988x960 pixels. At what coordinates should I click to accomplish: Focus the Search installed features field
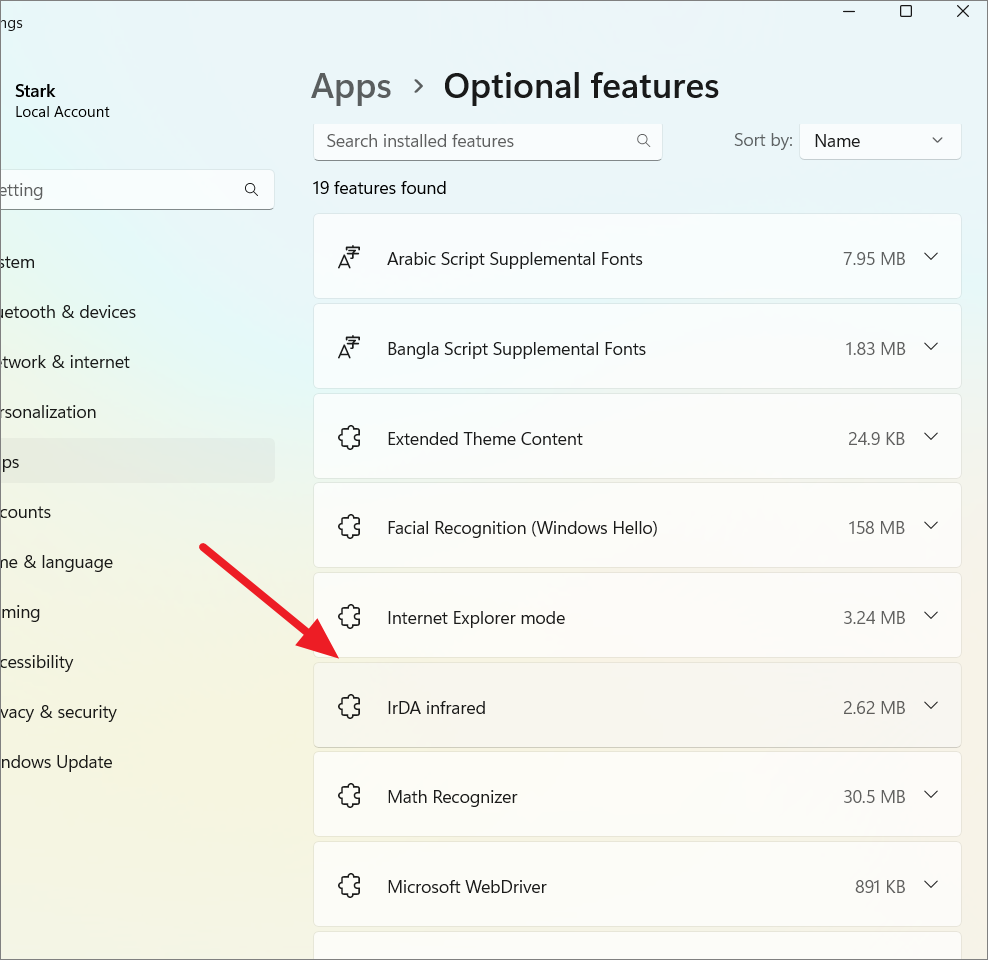[x=475, y=141]
